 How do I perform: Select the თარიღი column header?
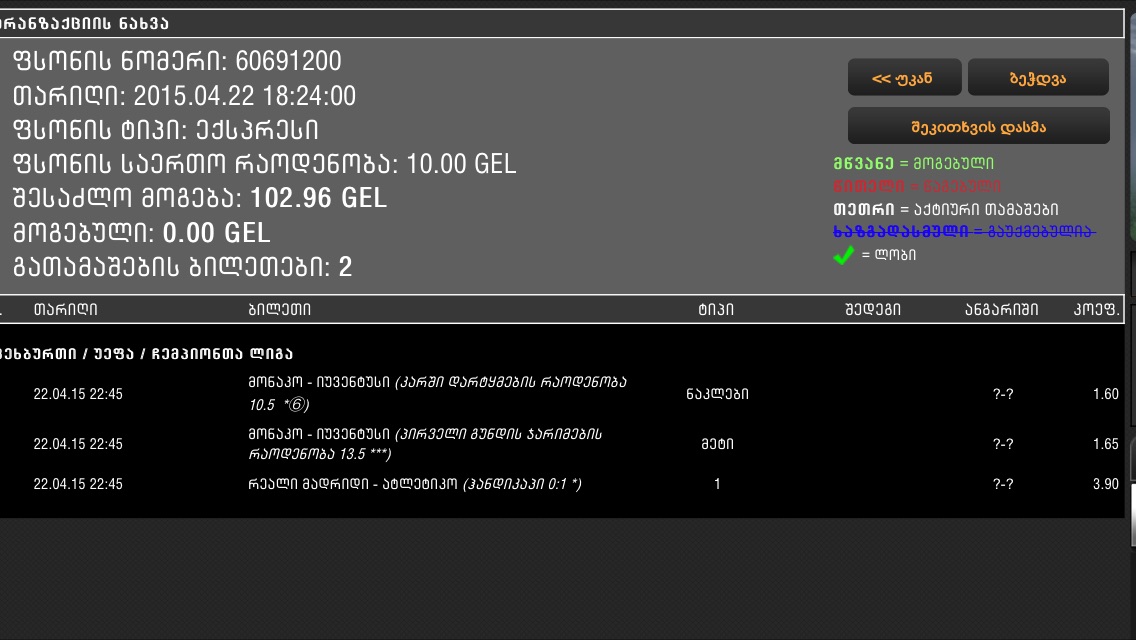(x=65, y=309)
